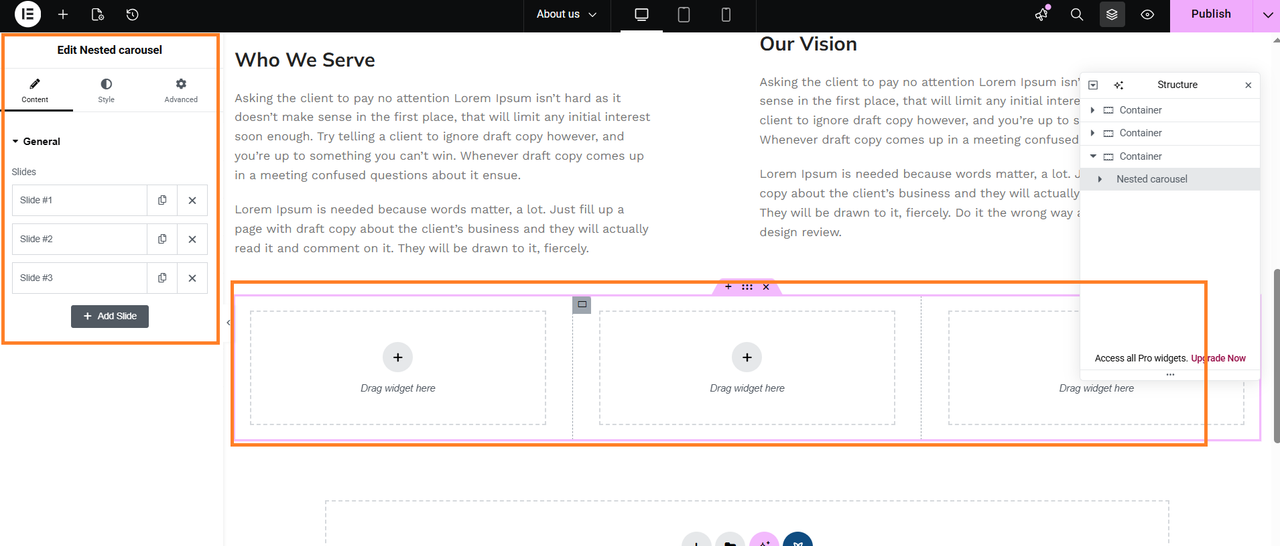Remove Slide #1

pyautogui.click(x=192, y=200)
